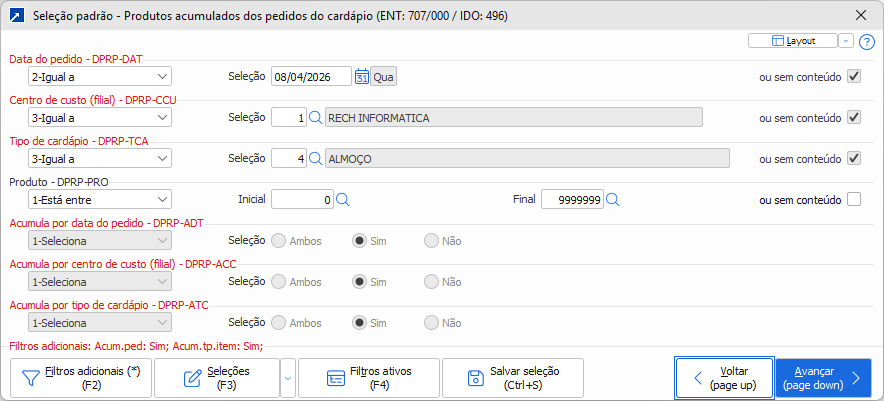Search Centro de custo with magnifier icon
The image size is (884, 401).
(316, 118)
